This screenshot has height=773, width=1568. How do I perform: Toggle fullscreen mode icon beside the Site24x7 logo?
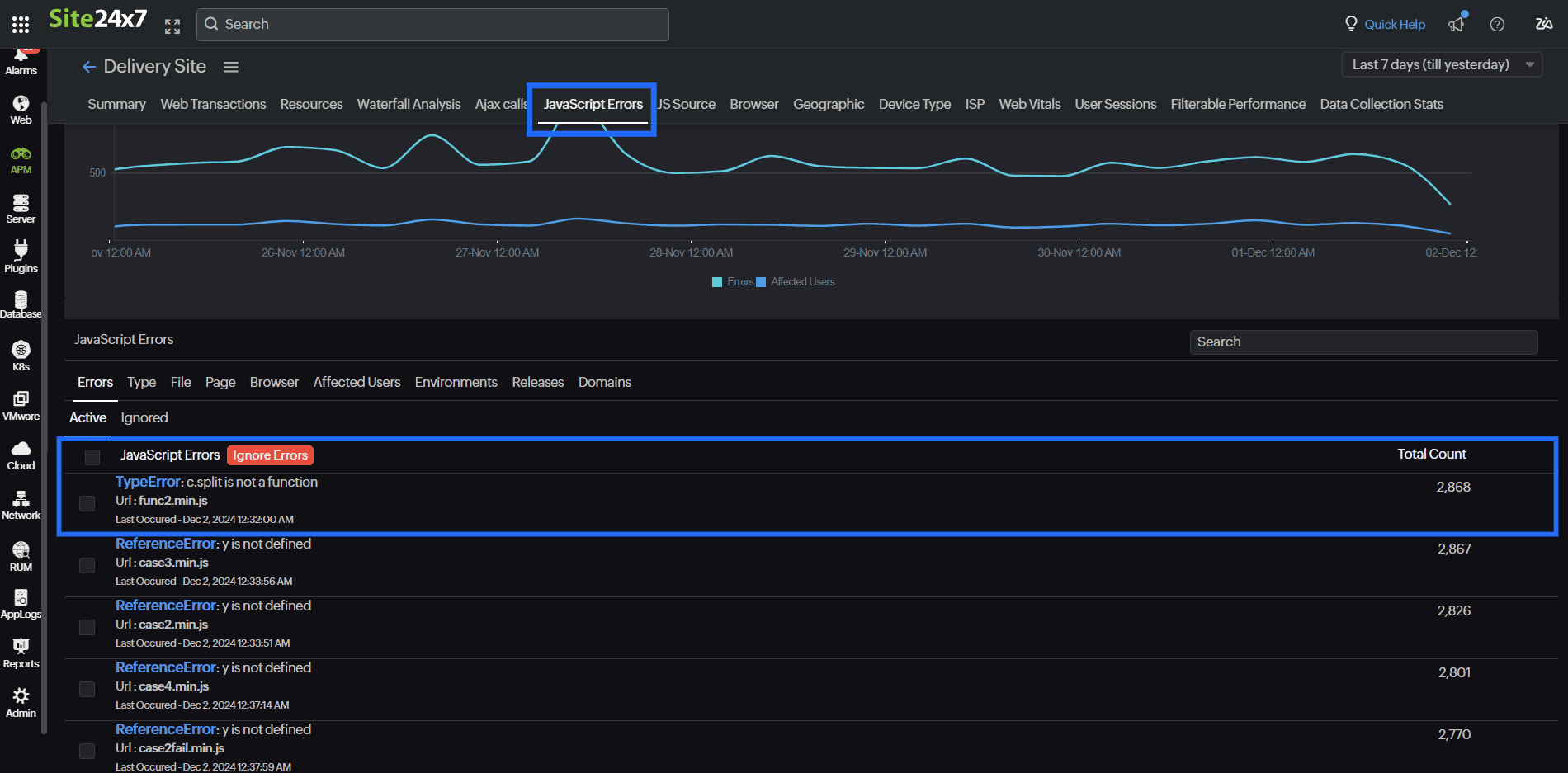click(172, 26)
